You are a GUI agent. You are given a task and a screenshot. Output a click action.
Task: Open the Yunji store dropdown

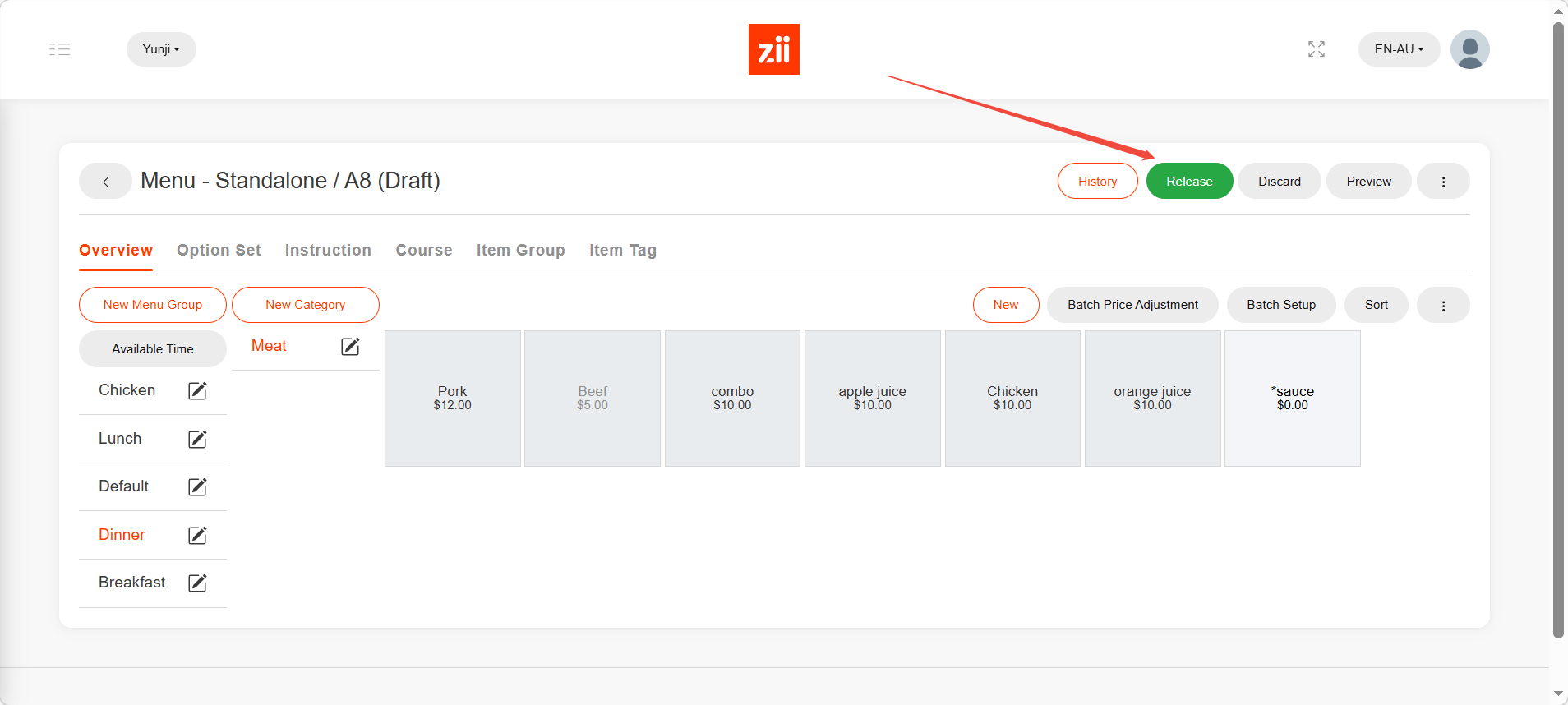point(161,49)
